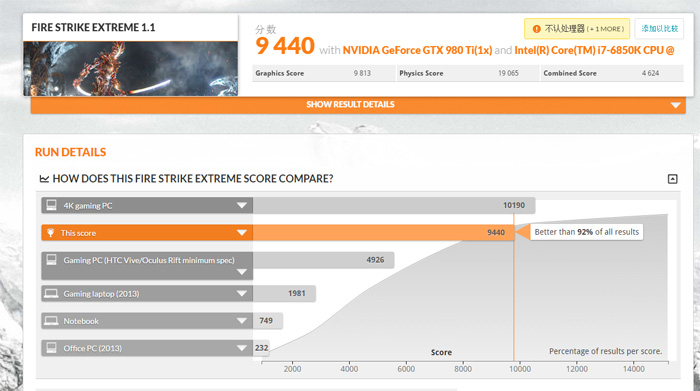
Task: Expand the Gaming PC HTC Vive dropdown arrow
Action: tap(242, 272)
